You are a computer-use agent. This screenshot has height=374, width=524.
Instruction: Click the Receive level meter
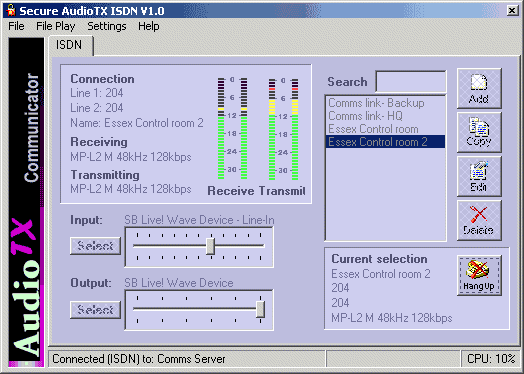233,129
